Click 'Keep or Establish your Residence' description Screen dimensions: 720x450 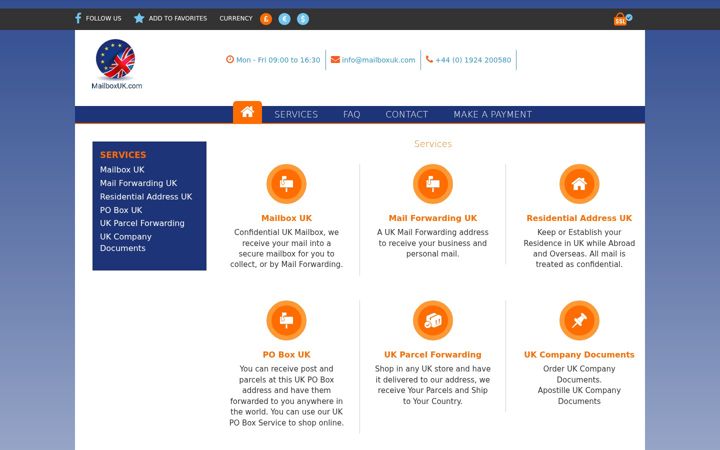579,248
